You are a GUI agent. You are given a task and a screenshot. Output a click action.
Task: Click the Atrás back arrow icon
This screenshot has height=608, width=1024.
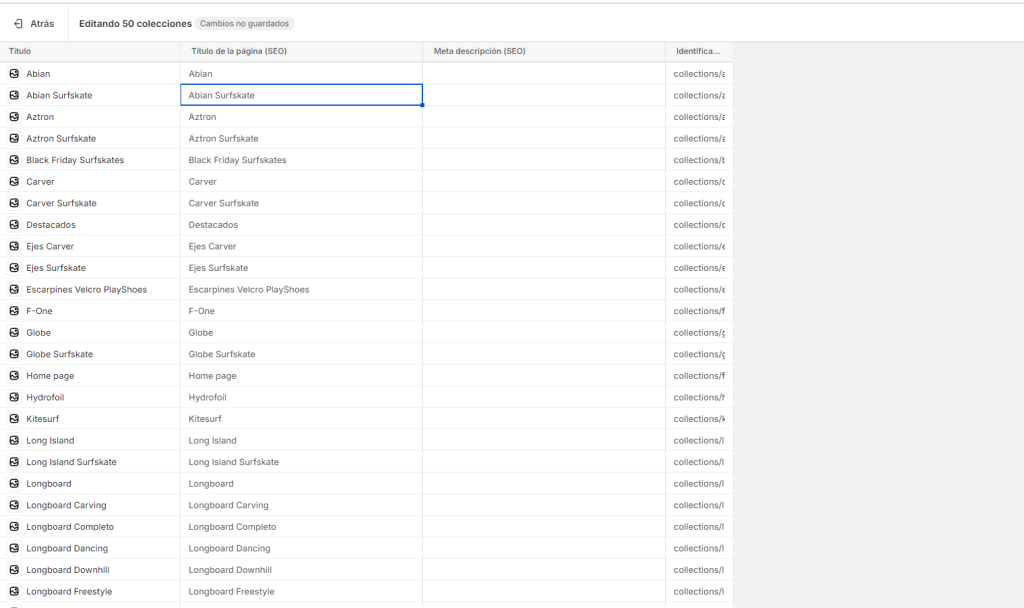pos(18,23)
